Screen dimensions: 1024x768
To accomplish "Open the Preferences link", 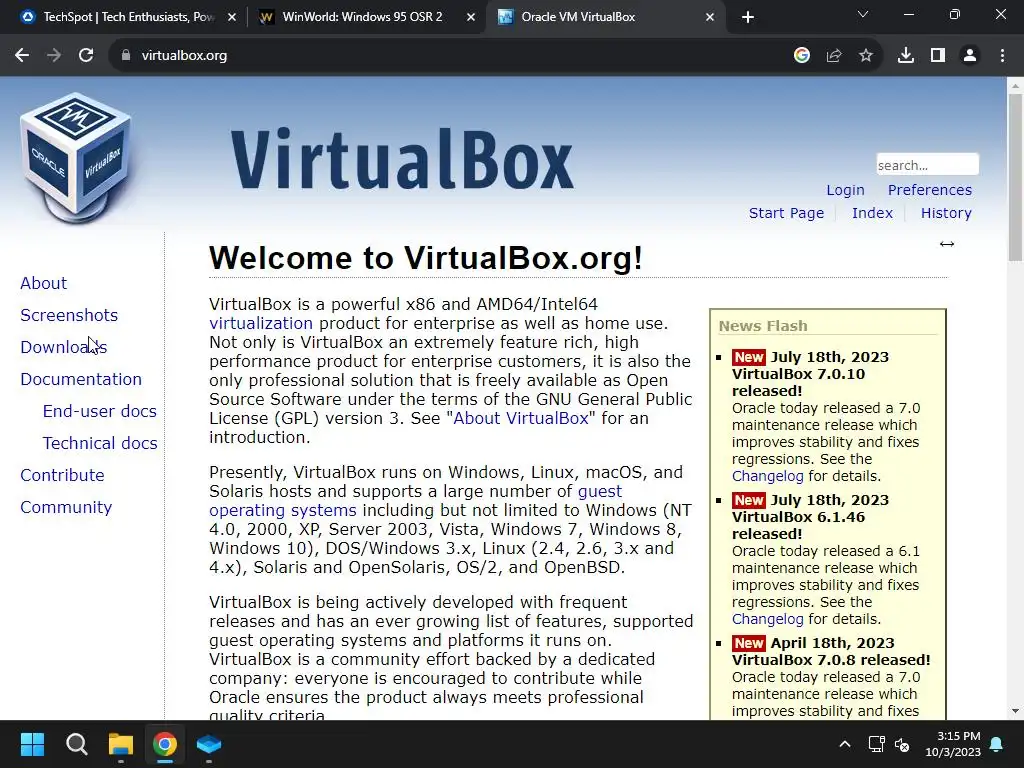I will click(x=929, y=190).
